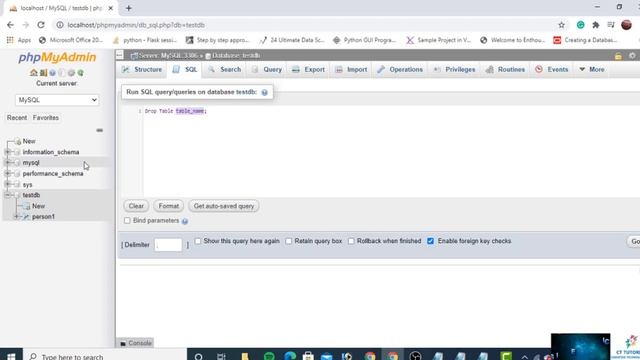Image resolution: width=640 pixels, height=360 pixels.
Task: Collapse all tree items with minus icon
Action: click(100, 130)
